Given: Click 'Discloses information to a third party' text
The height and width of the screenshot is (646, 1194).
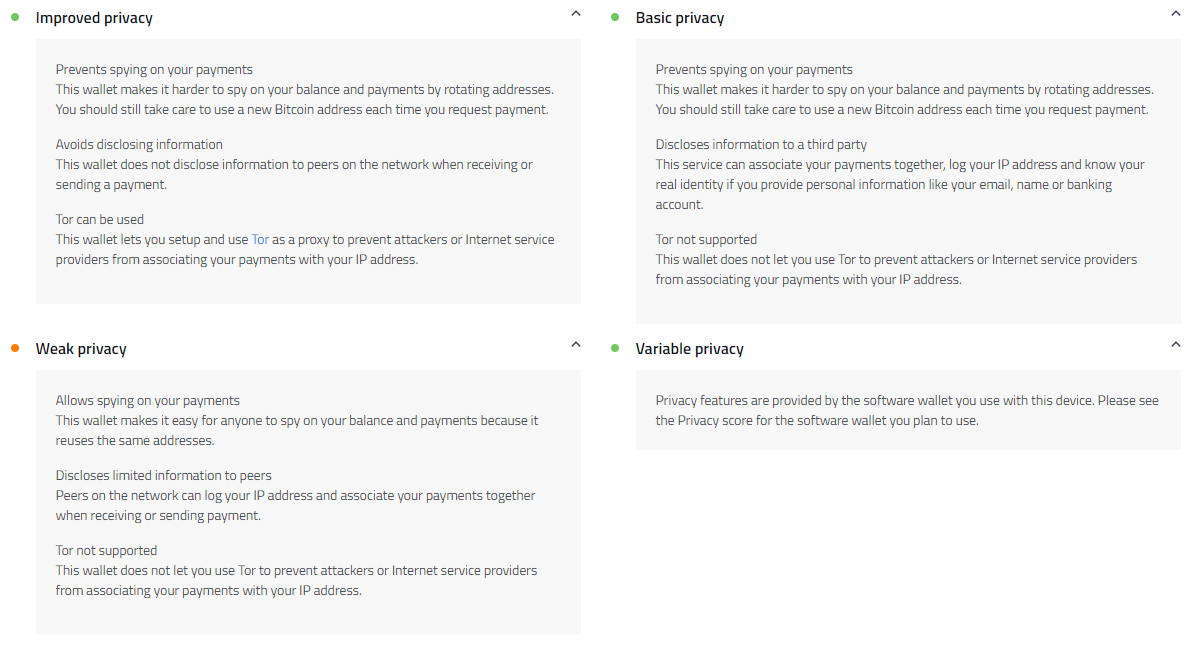Looking at the screenshot, I should point(761,144).
